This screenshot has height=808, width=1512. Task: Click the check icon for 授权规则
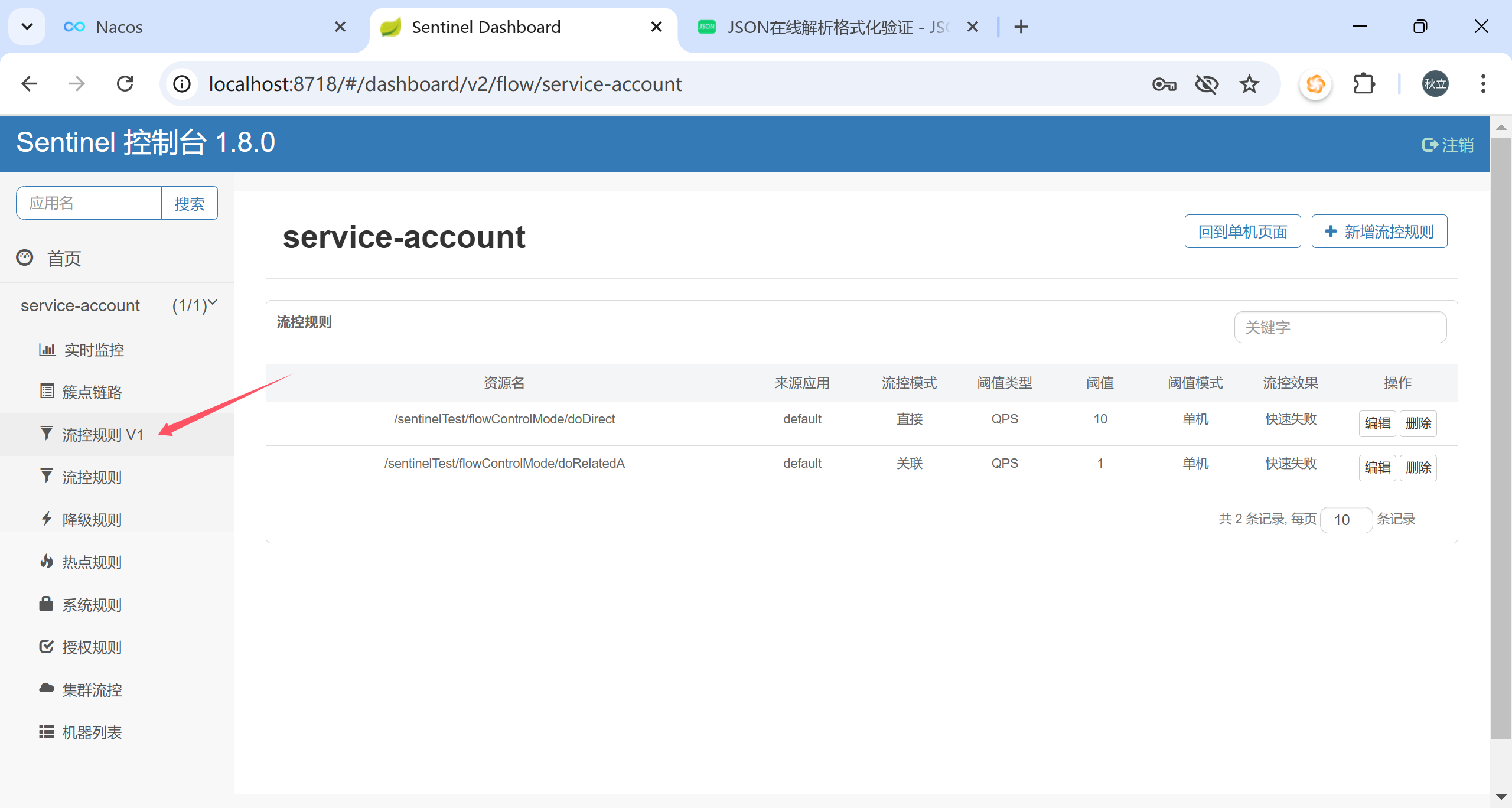(x=46, y=646)
